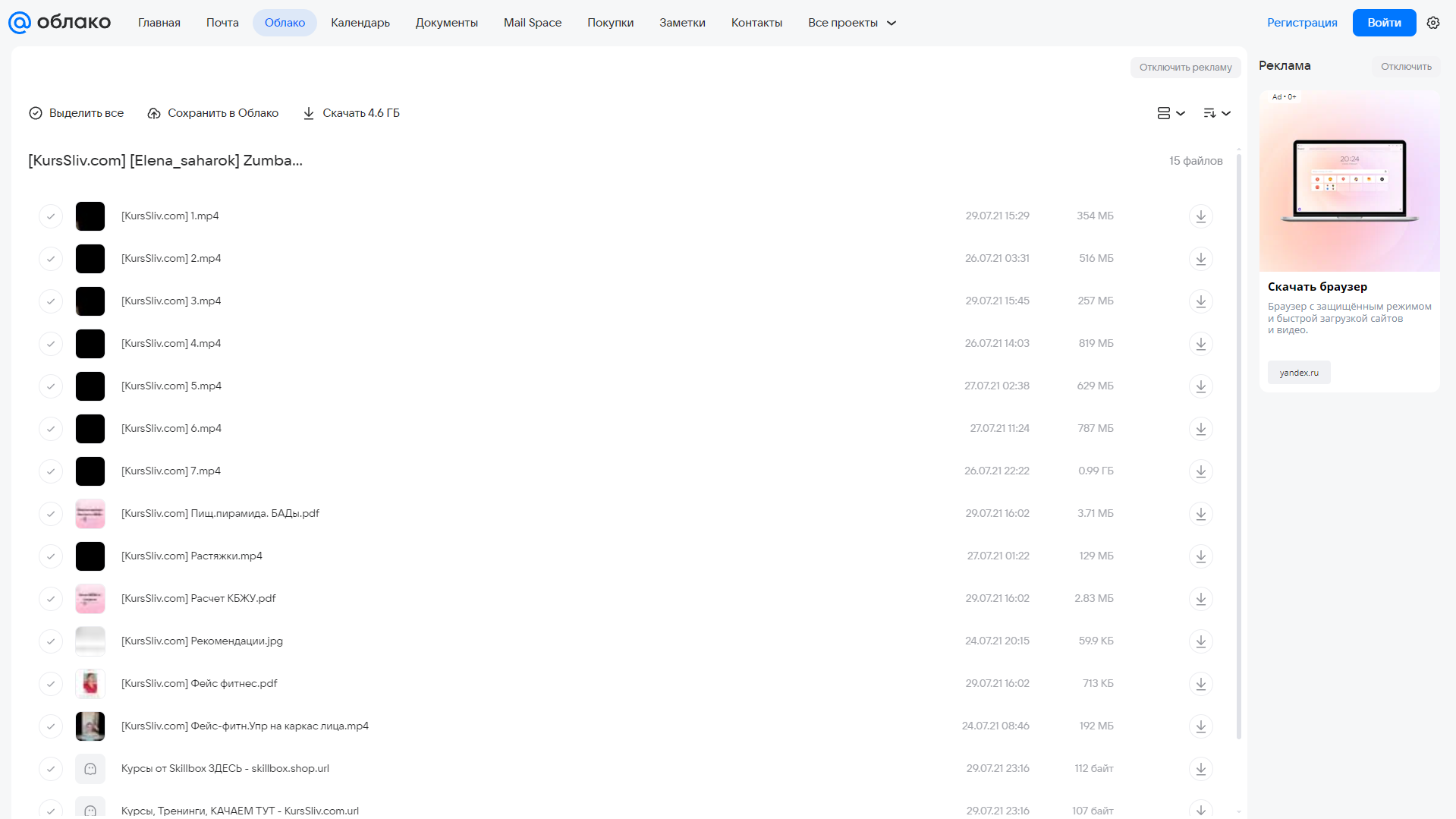
Task: Open the view mode dropdown
Action: pyautogui.click(x=1171, y=113)
